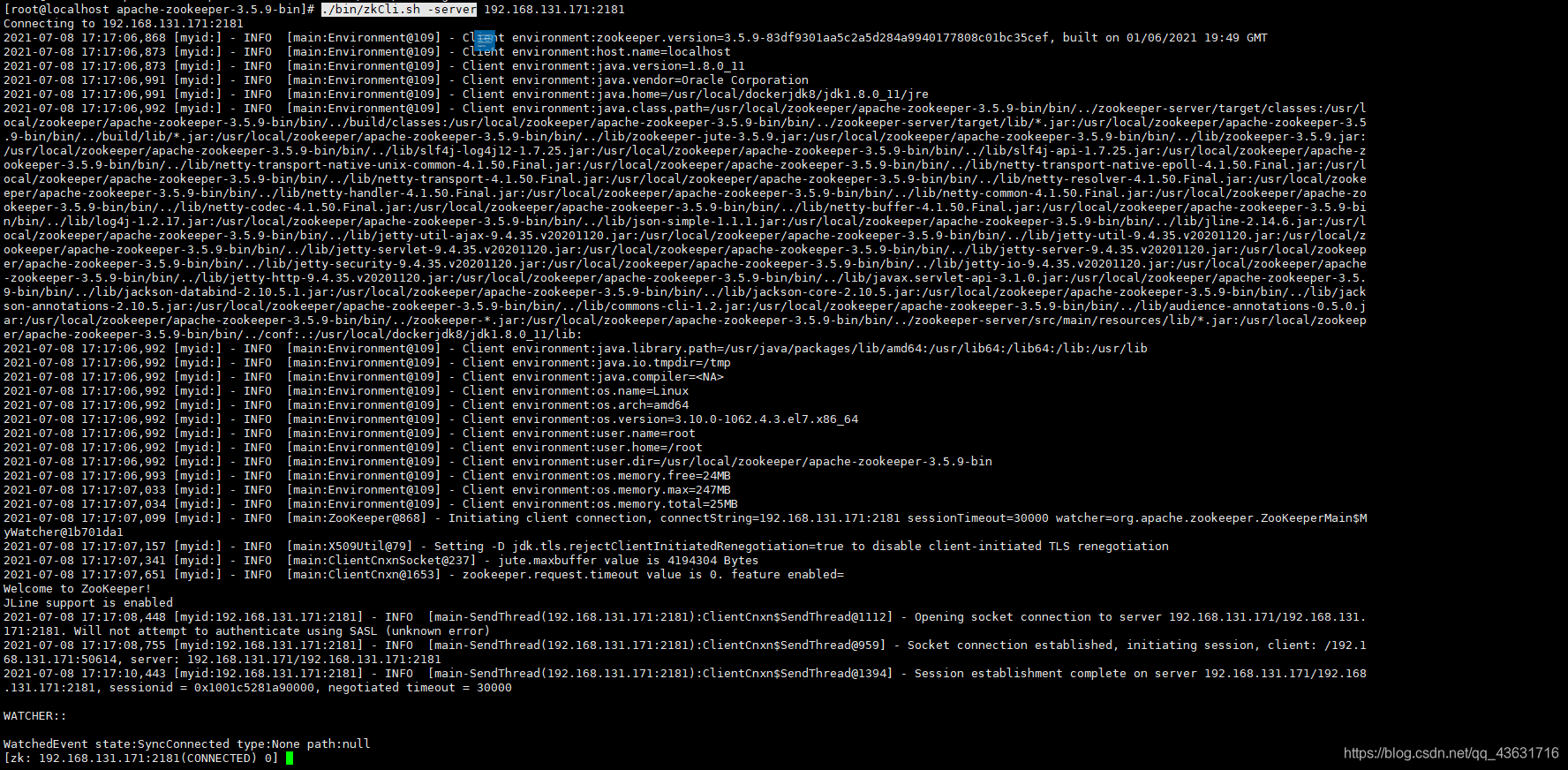This screenshot has height=770, width=1568.
Task: Click '[main:ZooKeeper@868]' logger tag
Action: (x=357, y=518)
